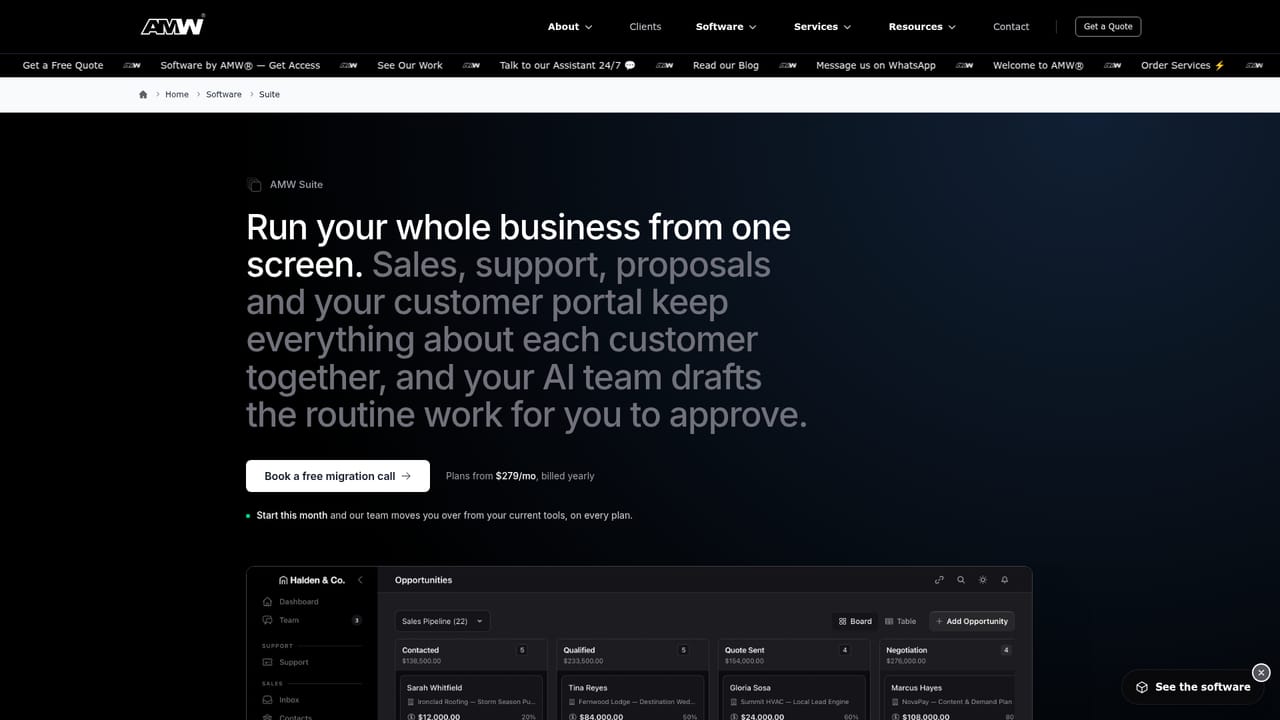
Task: Click the cube icon in See the software
Action: pyautogui.click(x=1142, y=687)
